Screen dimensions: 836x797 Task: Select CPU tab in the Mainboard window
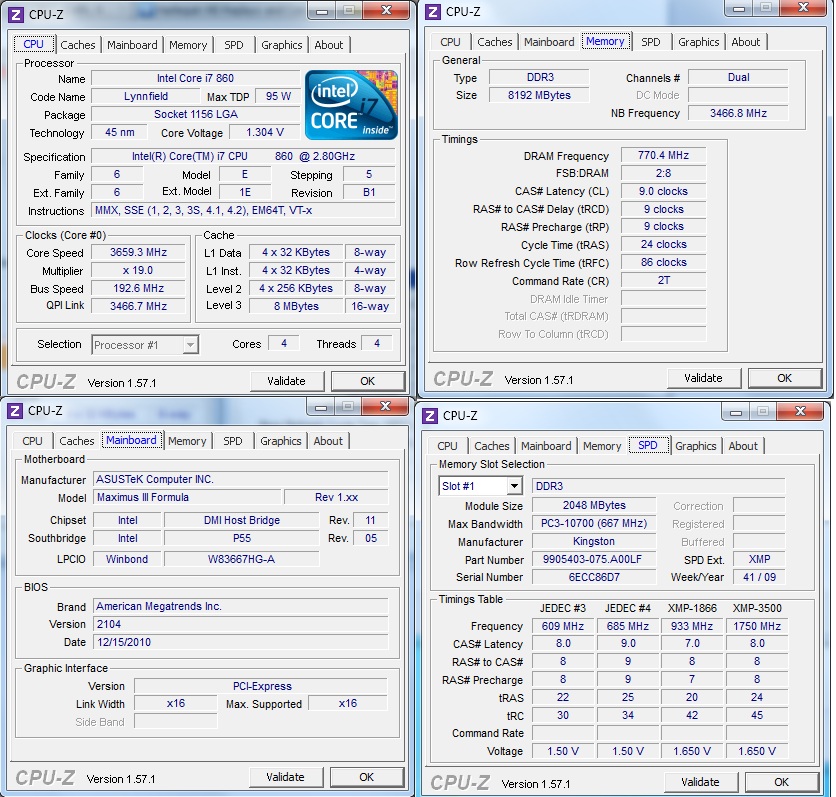click(32, 441)
